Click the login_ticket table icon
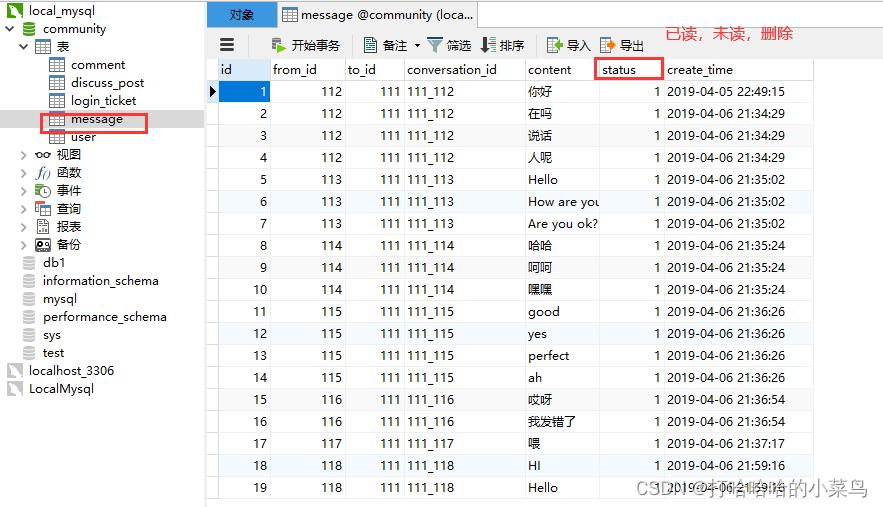 click(x=57, y=100)
